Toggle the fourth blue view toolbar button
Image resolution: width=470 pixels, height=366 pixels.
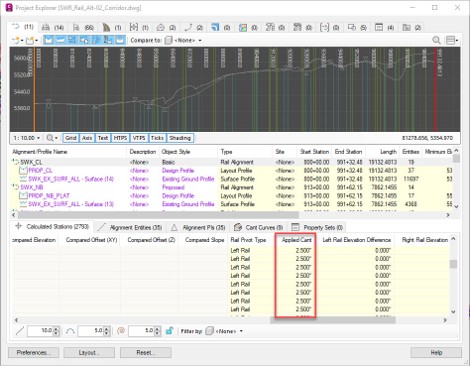click(x=84, y=40)
